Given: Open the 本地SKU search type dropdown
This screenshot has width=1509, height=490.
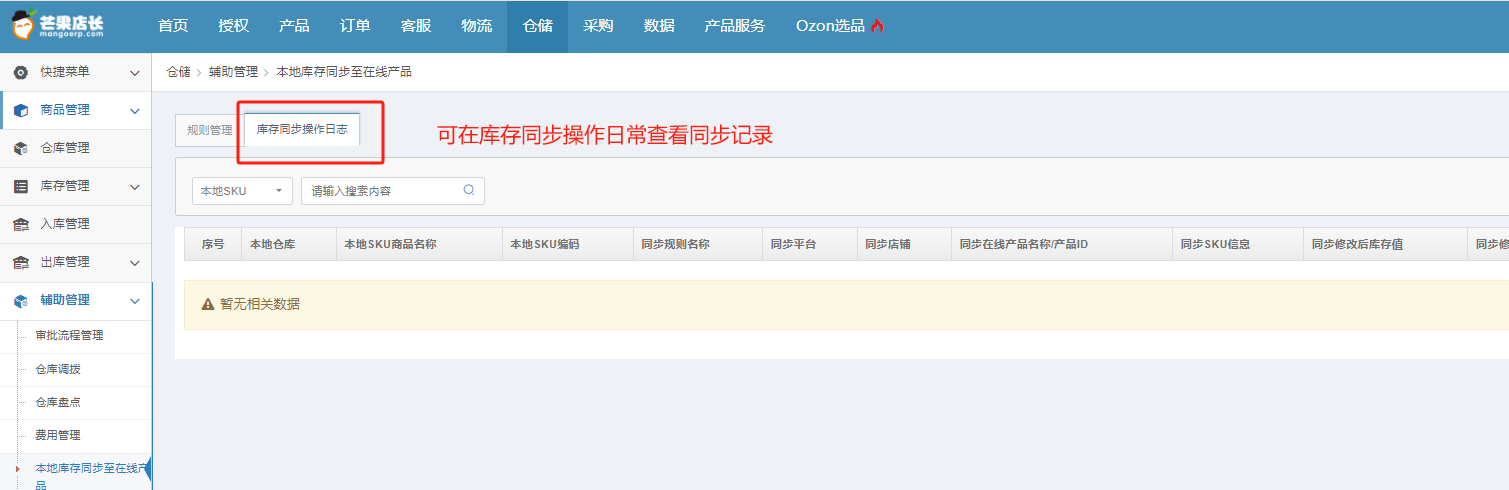Looking at the screenshot, I should tap(242, 191).
